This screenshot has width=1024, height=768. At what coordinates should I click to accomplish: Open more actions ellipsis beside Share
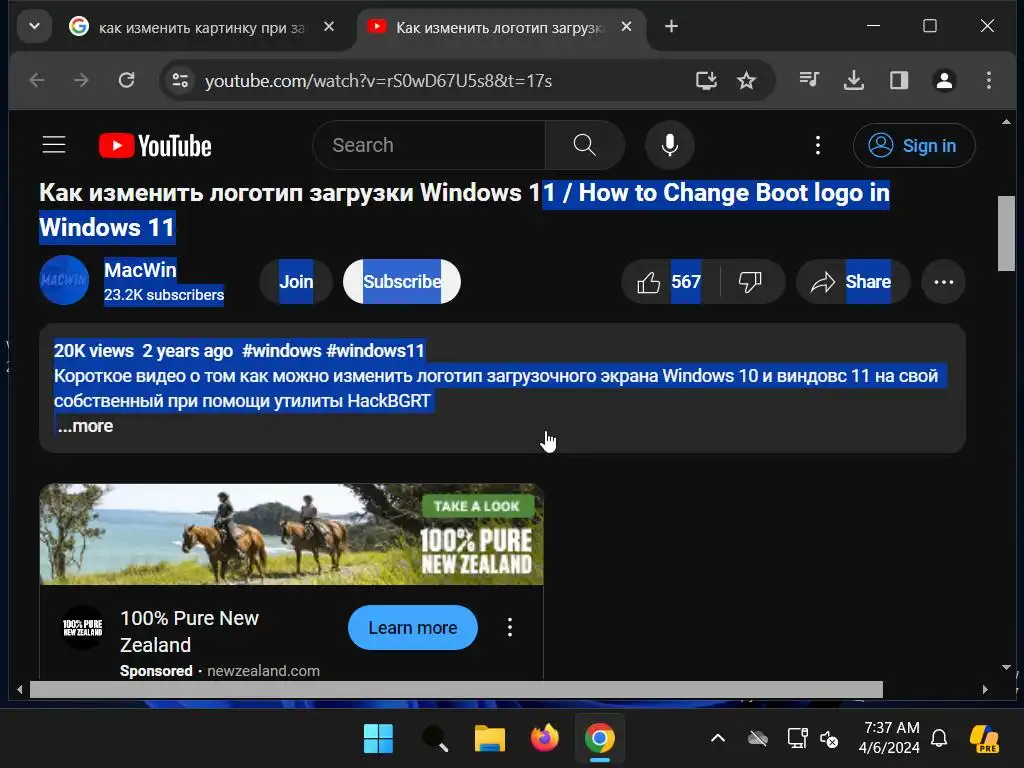click(x=943, y=281)
